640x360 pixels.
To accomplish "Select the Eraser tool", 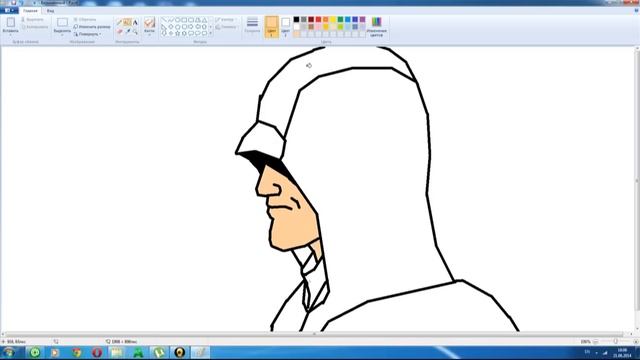I will coord(120,31).
